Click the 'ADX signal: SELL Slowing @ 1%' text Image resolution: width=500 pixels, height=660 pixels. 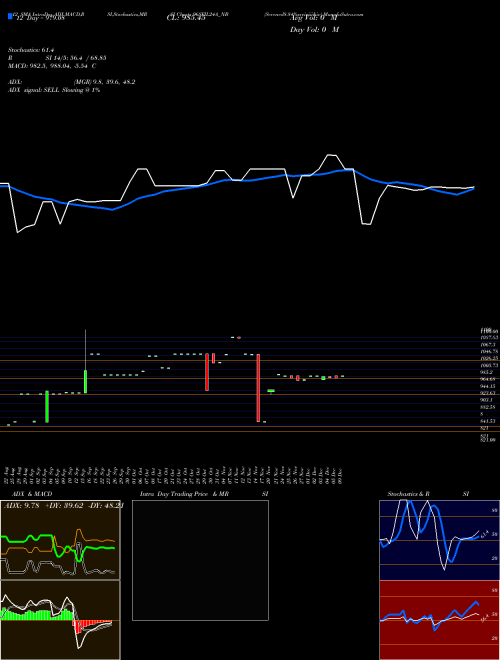(x=54, y=90)
